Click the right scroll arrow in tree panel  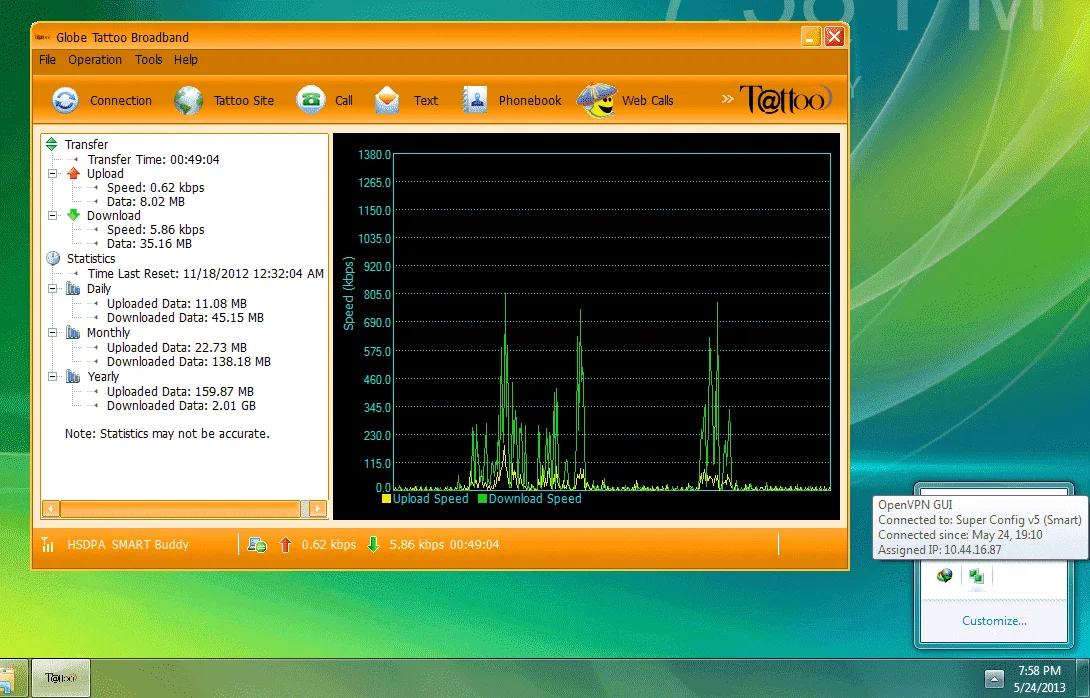(x=318, y=509)
